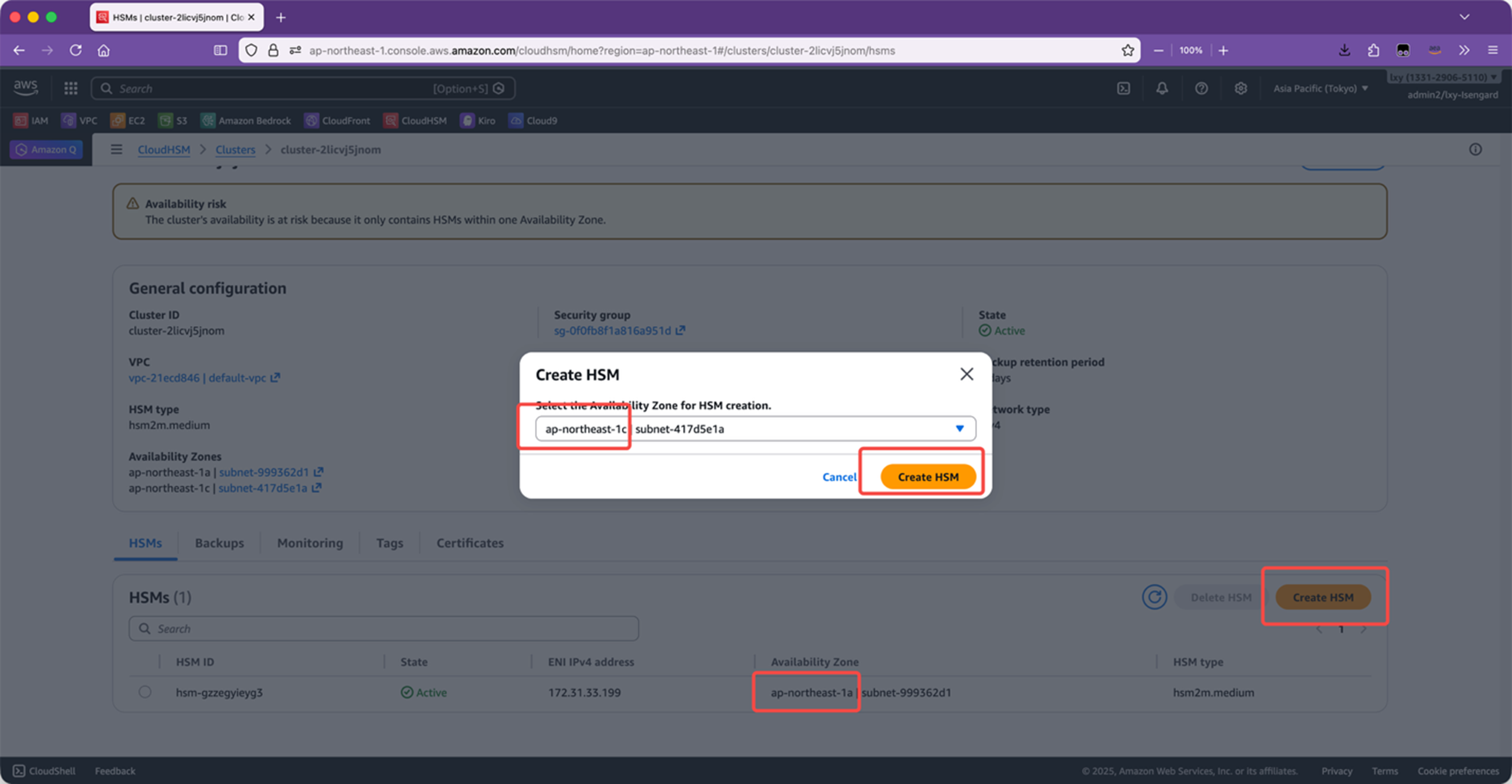Viewport: 1512px width, 784px height.
Task: Switch to the Backups tab
Action: click(x=219, y=543)
